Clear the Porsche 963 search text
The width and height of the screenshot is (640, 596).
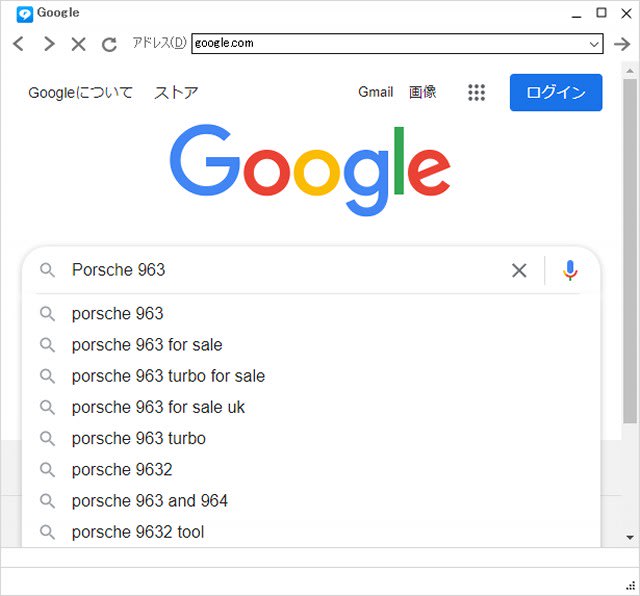(519, 270)
